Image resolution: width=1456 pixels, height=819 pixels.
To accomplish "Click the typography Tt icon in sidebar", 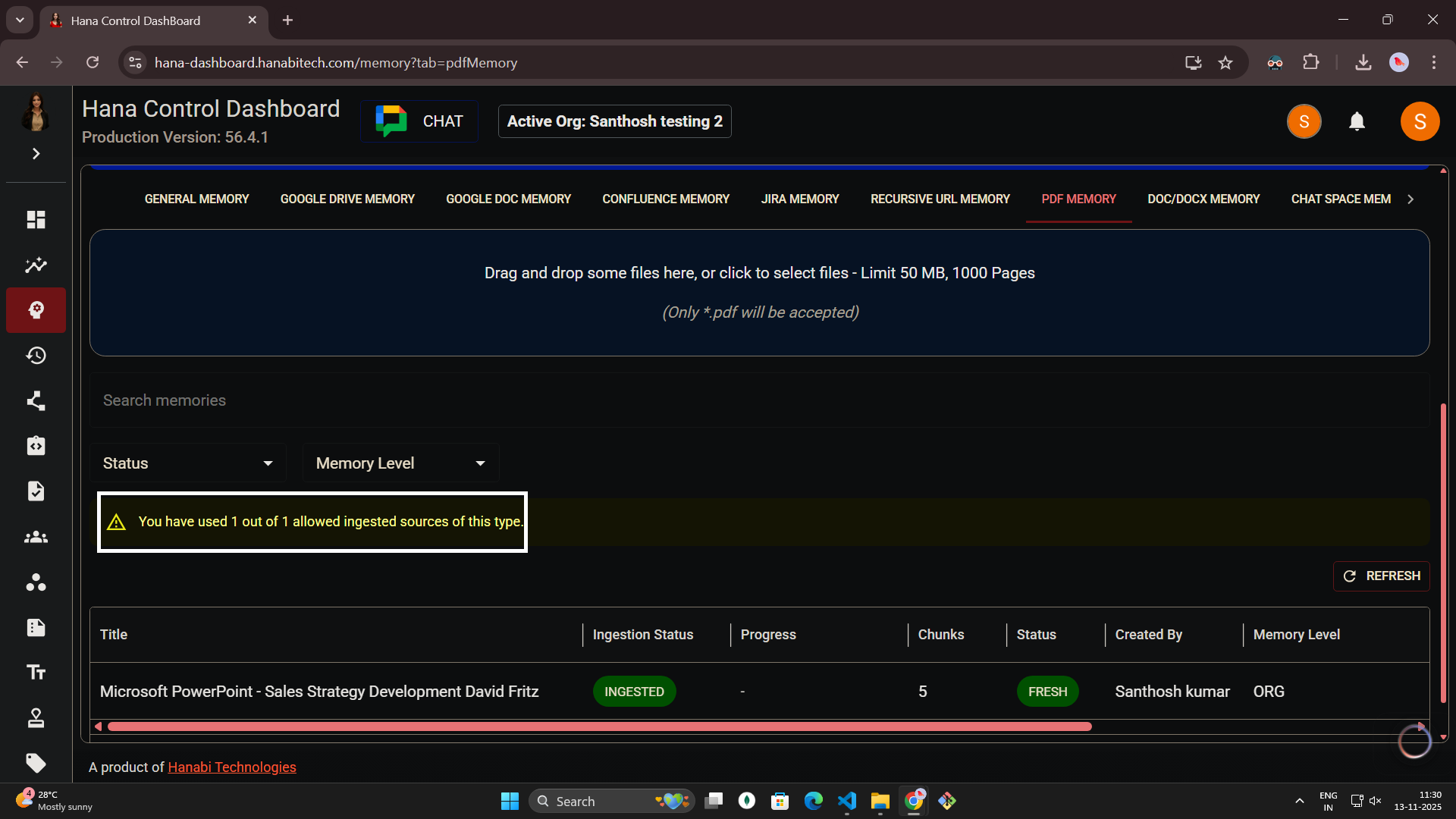I will 36,672.
